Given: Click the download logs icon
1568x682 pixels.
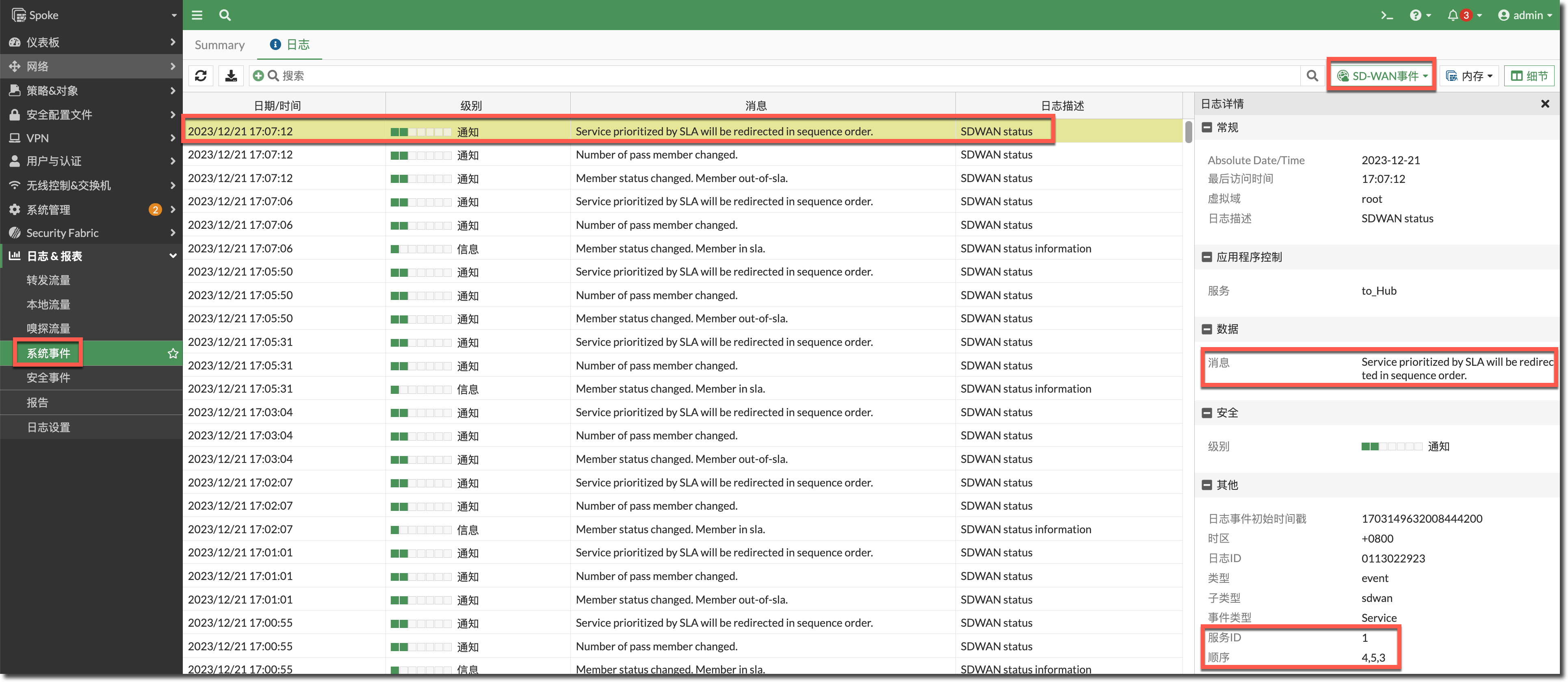Looking at the screenshot, I should 231,76.
